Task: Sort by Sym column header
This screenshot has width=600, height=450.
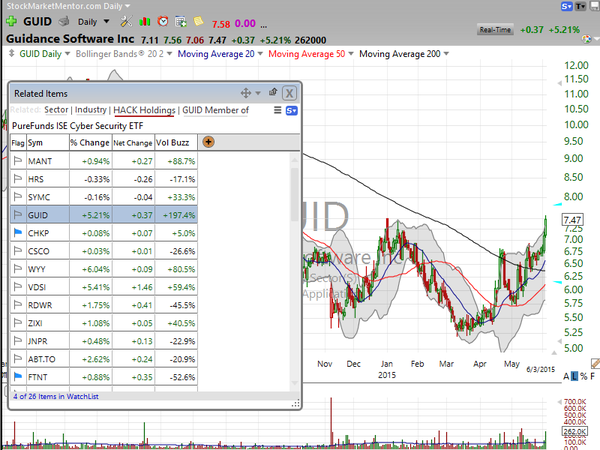Action: tap(47, 142)
